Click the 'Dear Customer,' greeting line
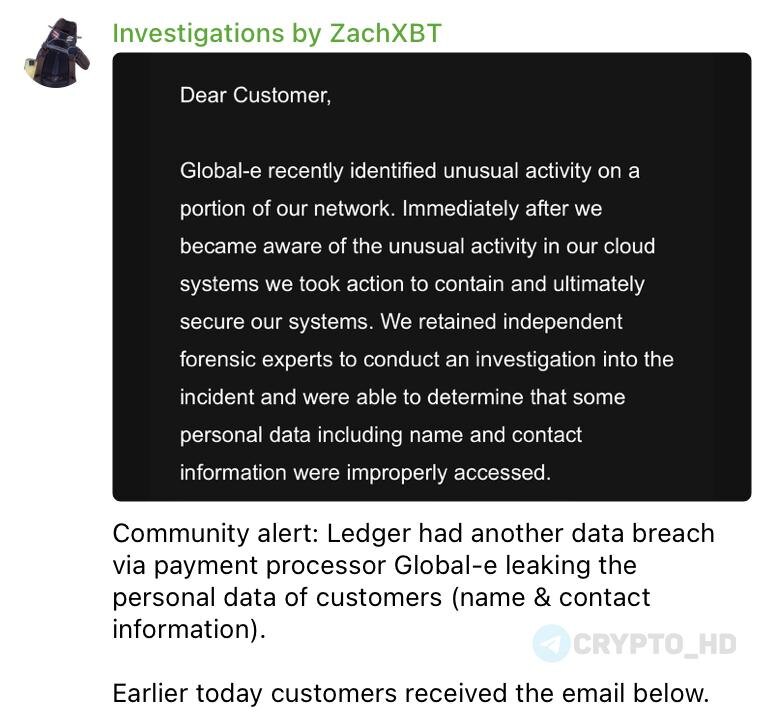Image resolution: width=764 pixels, height=716 pixels. [255, 95]
